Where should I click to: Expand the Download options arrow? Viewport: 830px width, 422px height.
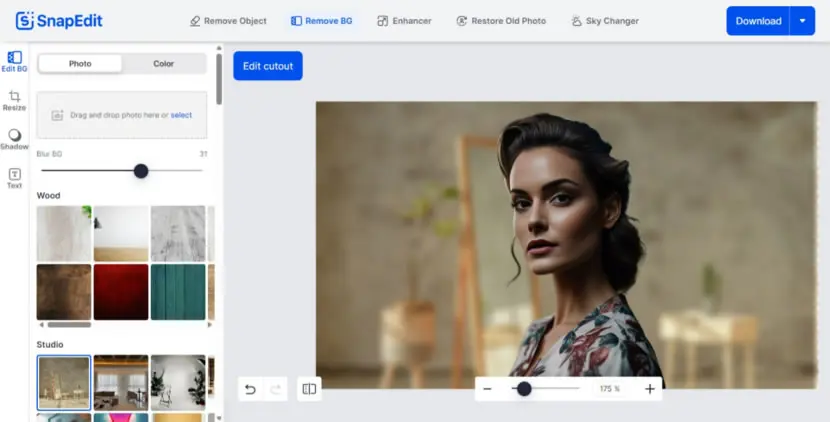click(x=802, y=21)
